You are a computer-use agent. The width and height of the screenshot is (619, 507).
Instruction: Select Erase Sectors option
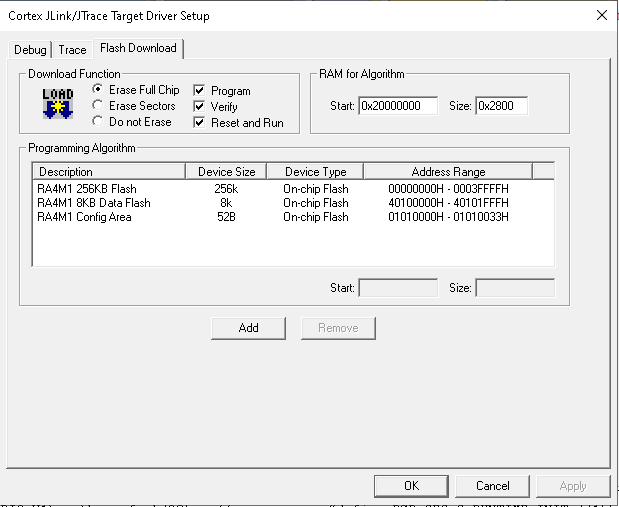coord(134,106)
